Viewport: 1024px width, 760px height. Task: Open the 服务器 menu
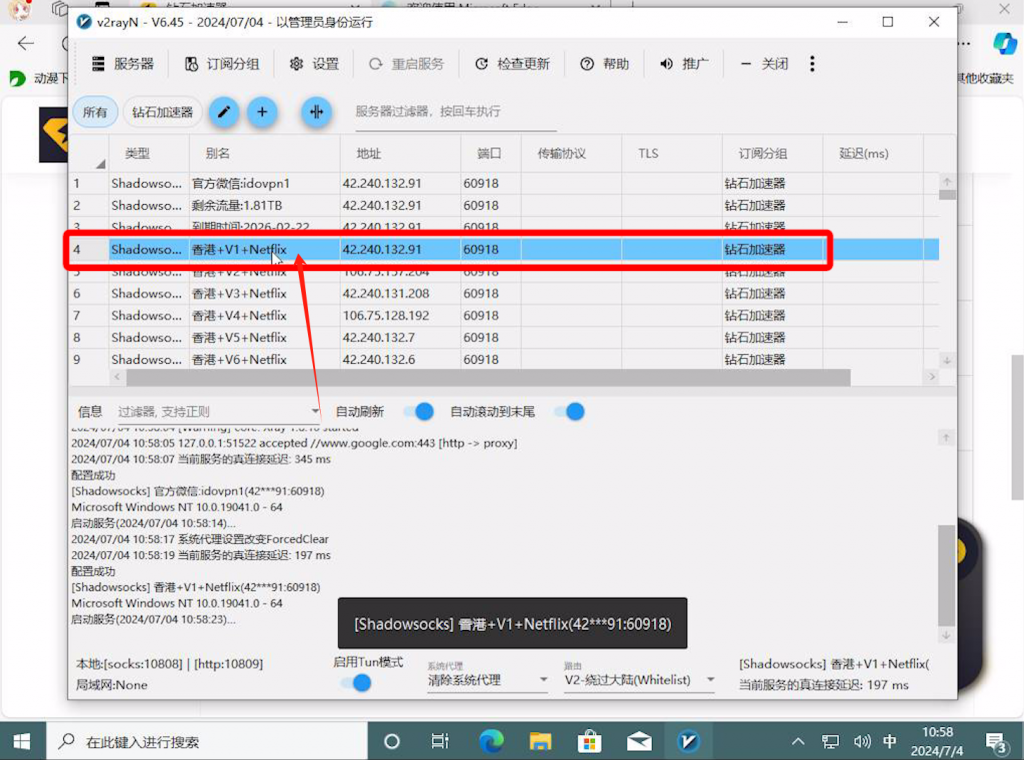pos(123,64)
